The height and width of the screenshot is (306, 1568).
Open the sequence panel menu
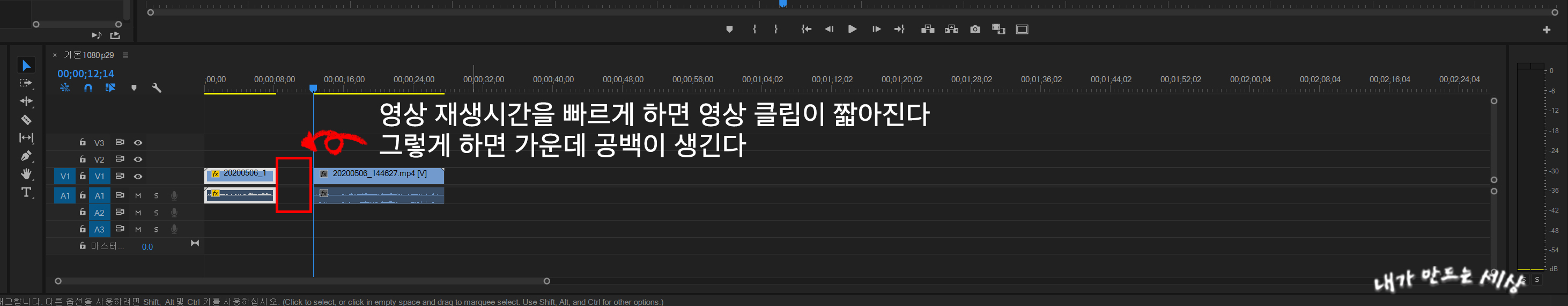tap(125, 55)
